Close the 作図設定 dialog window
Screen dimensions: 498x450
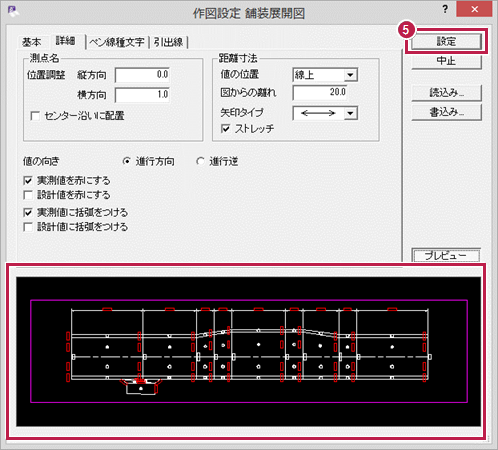point(474,9)
